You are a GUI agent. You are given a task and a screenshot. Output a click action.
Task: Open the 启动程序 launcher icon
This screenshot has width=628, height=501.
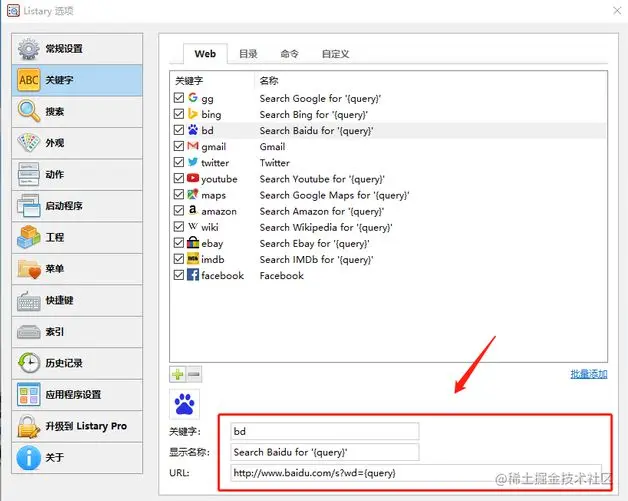tap(28, 206)
